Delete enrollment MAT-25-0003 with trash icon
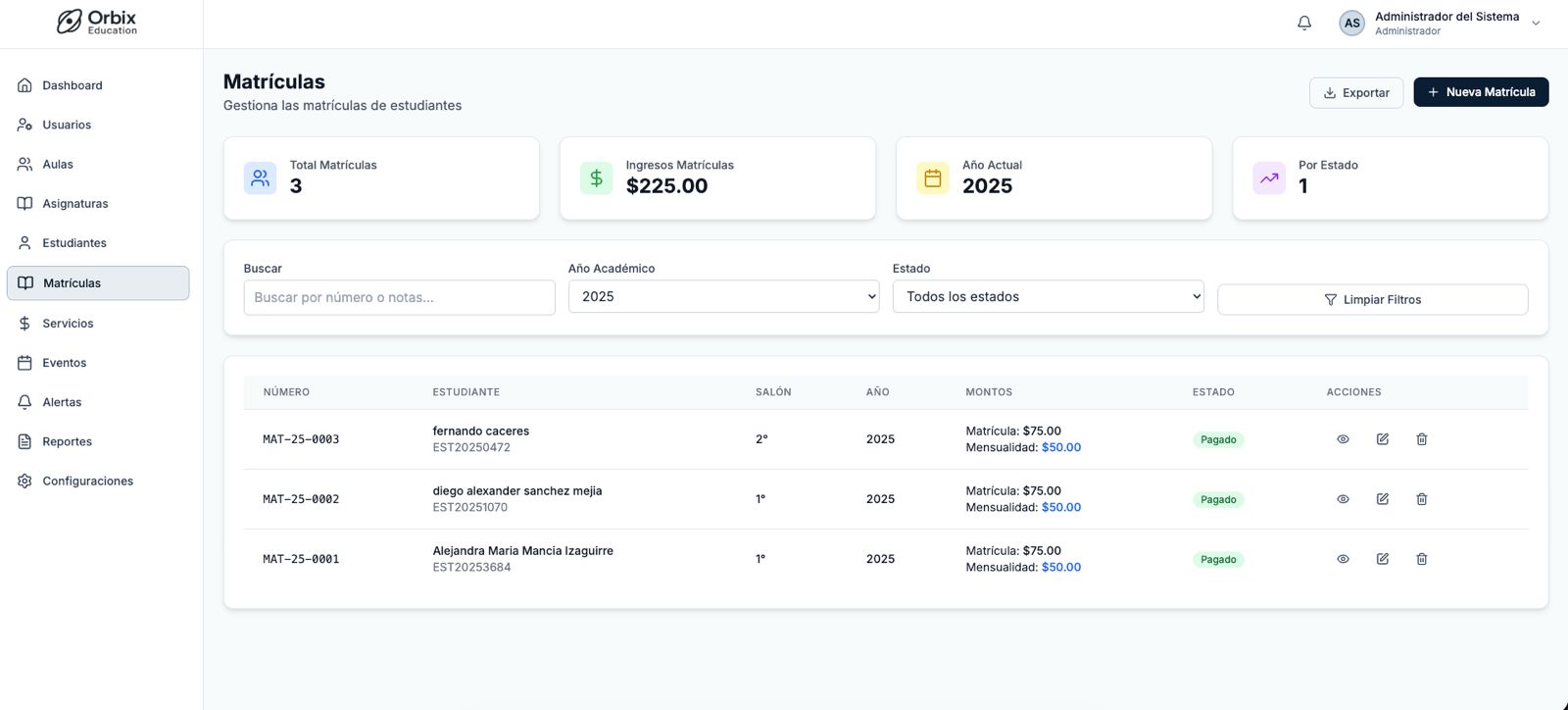This screenshot has height=710, width=1568. (1421, 439)
